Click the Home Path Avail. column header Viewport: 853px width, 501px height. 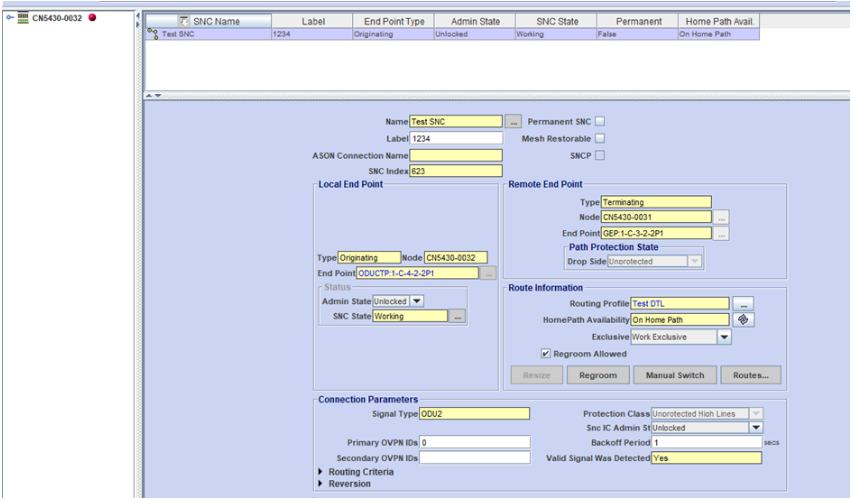(719, 21)
